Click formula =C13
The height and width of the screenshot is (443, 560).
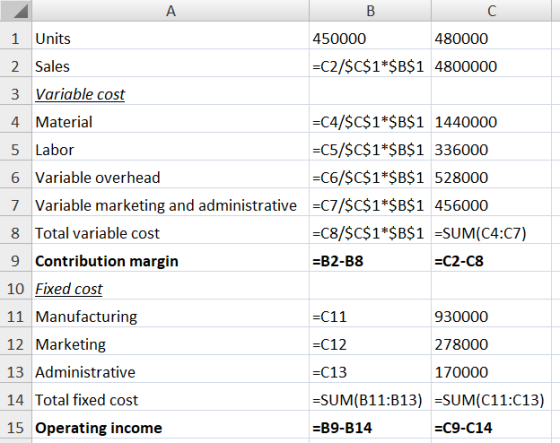coord(329,372)
